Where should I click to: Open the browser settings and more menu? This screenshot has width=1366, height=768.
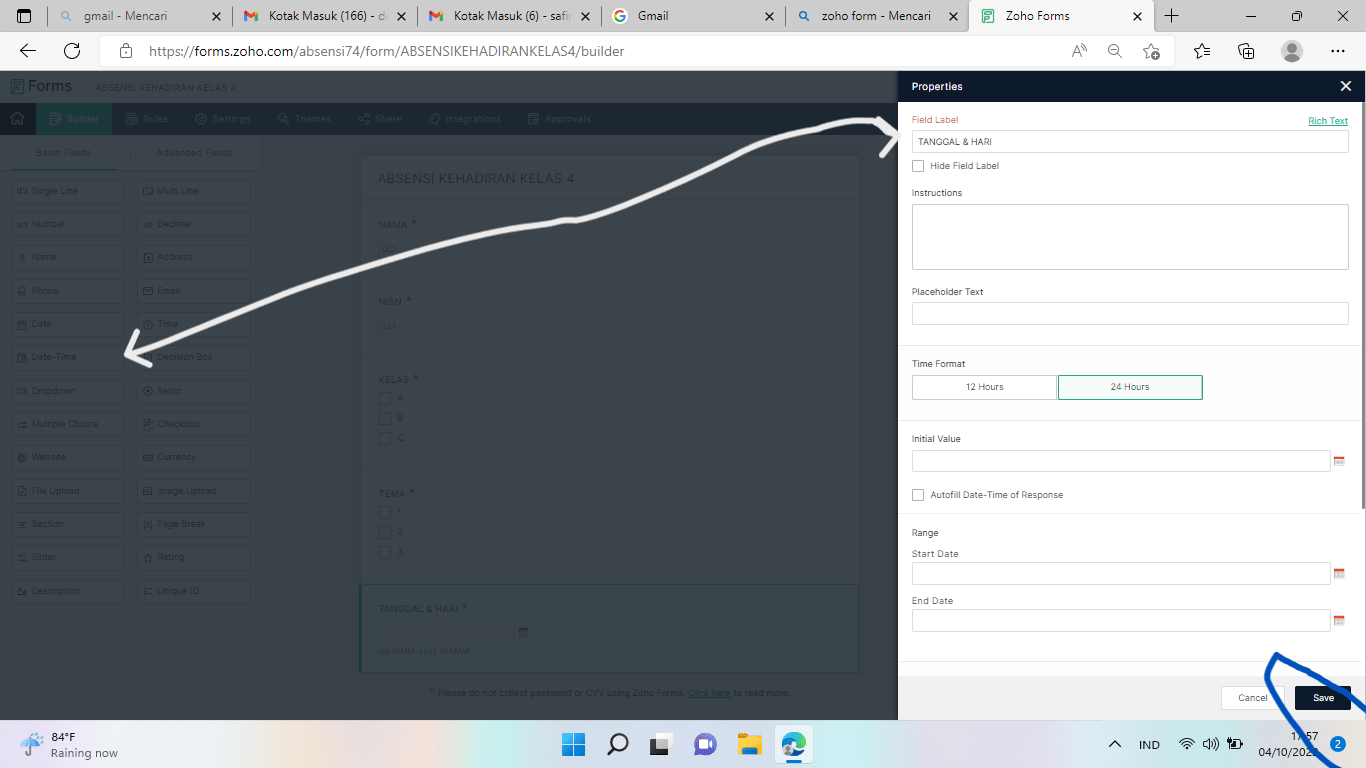point(1338,51)
